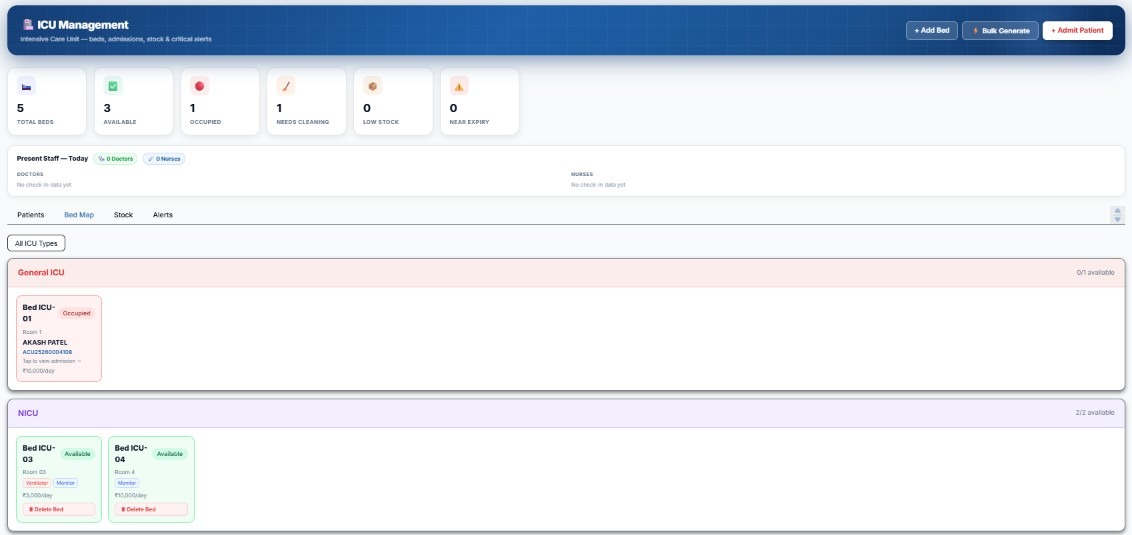The image size is (1132, 535).
Task: Open the All ICU Types filter
Action: point(36,243)
